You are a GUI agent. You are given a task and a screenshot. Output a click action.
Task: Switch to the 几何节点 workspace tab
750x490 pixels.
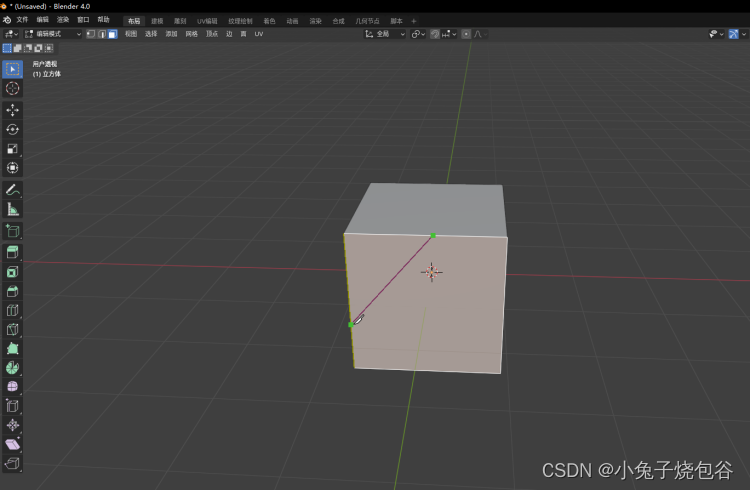pyautogui.click(x=367, y=21)
